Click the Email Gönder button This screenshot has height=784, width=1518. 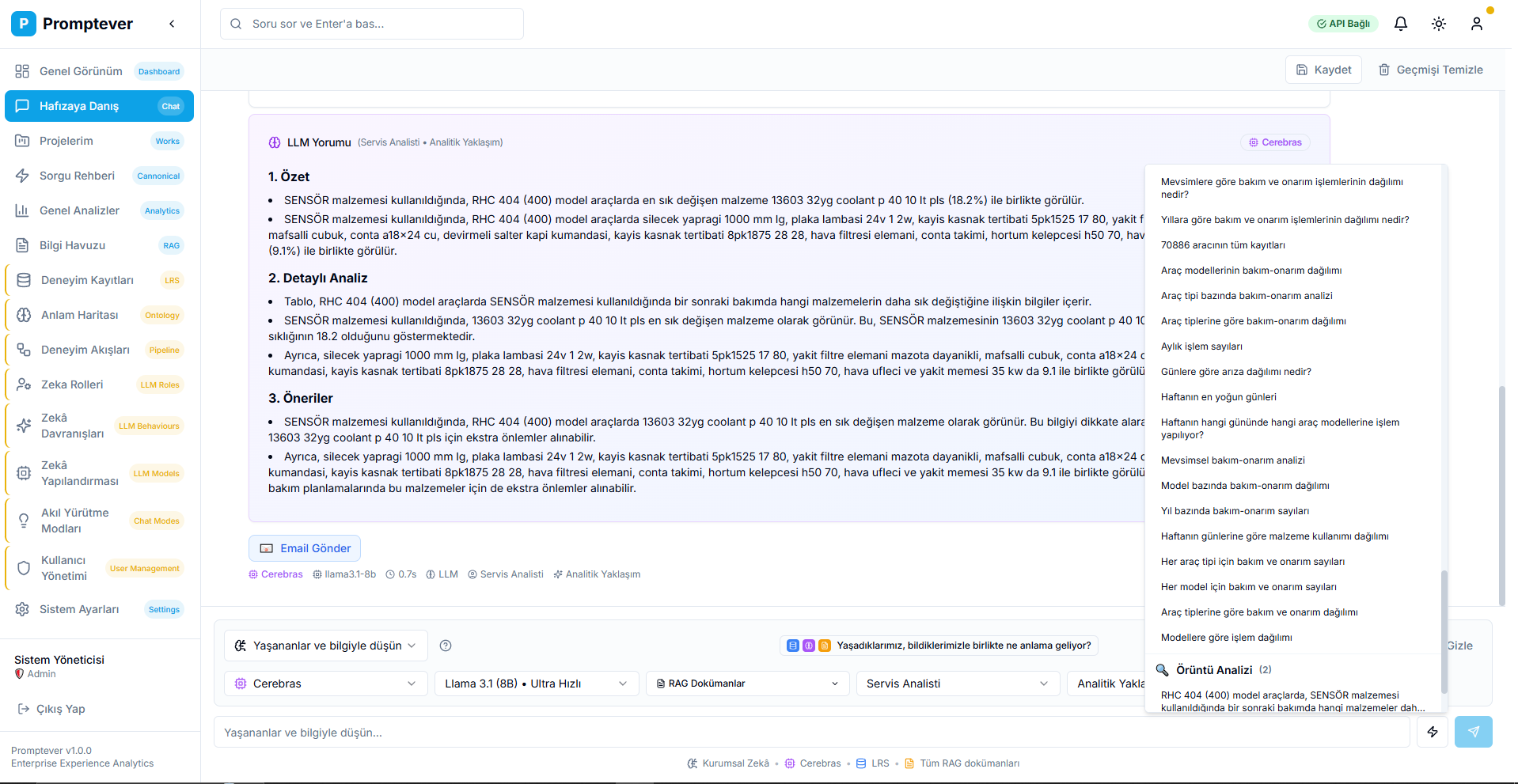pyautogui.click(x=305, y=548)
